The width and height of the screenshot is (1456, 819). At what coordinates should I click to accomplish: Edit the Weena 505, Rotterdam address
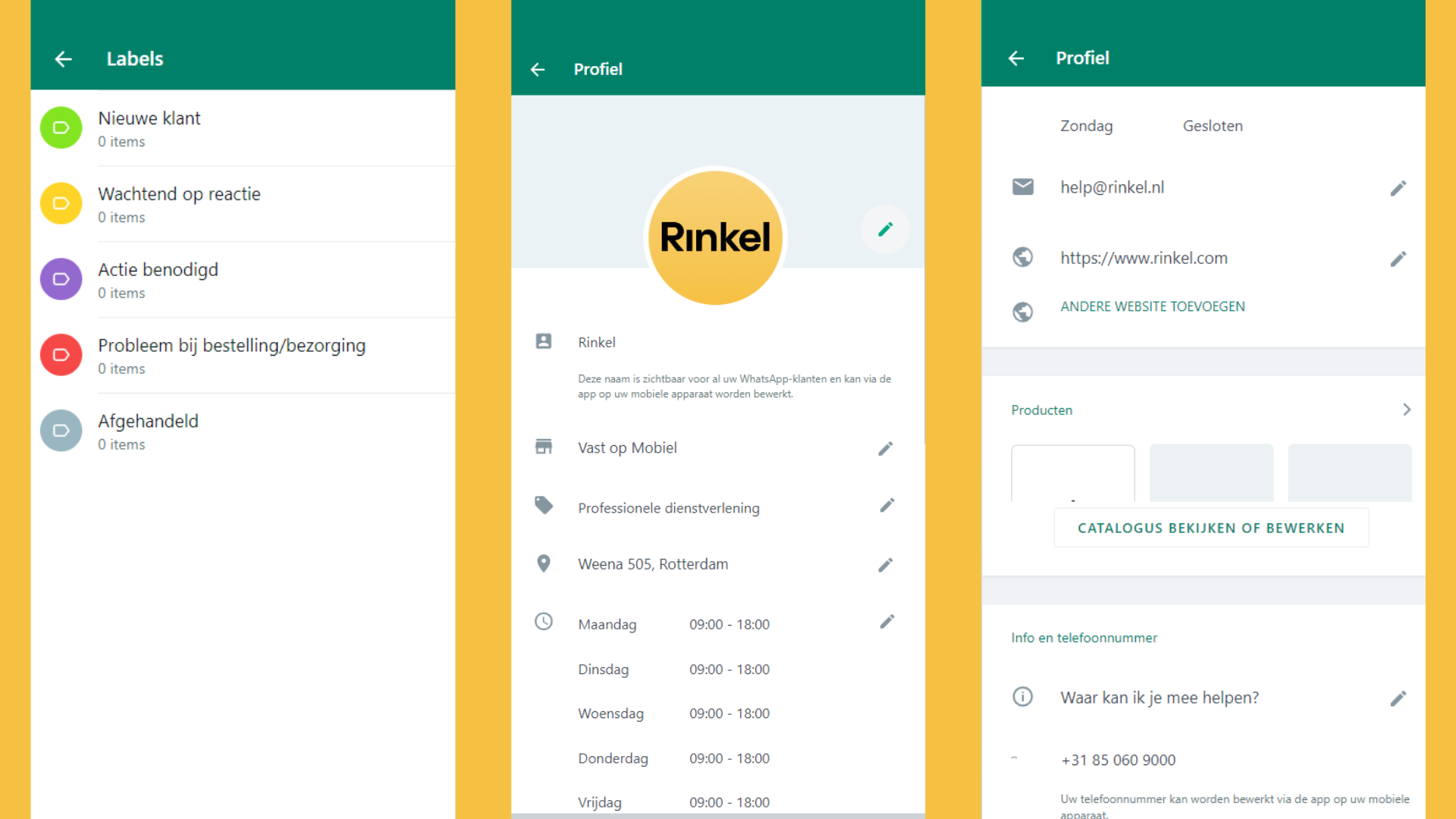[885, 565]
